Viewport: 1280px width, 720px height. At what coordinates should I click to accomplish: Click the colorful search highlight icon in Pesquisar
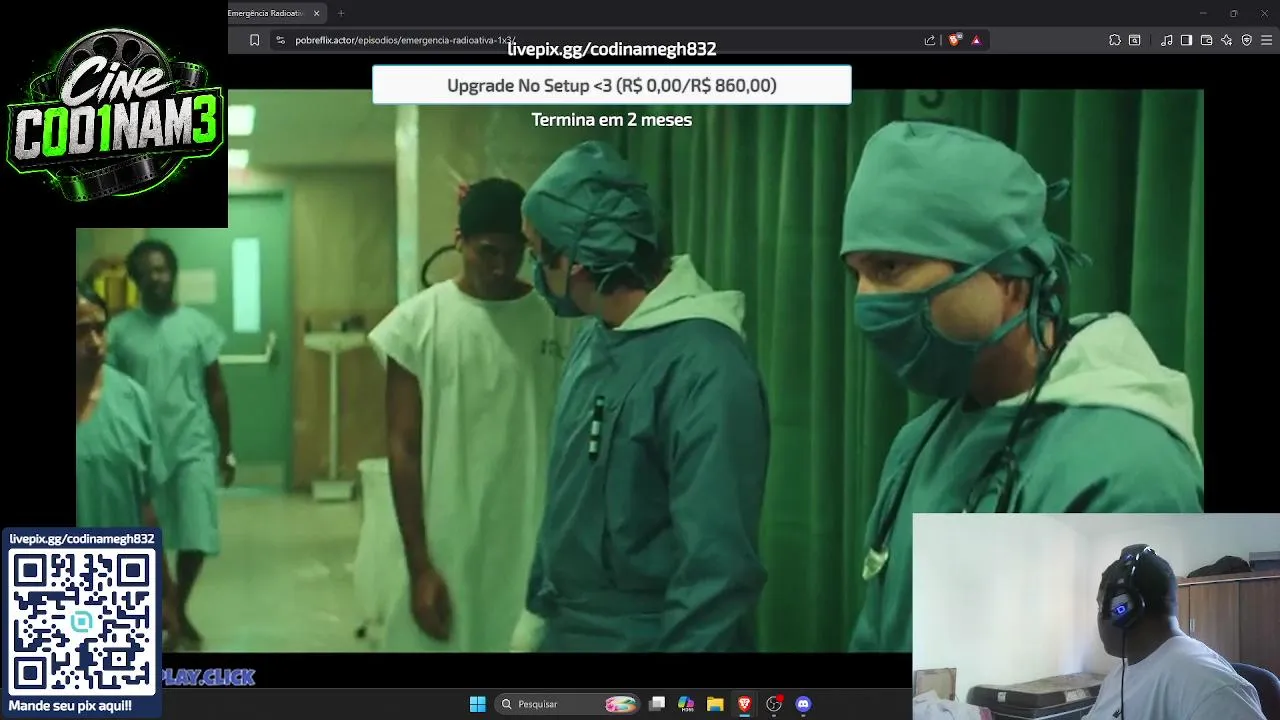[x=620, y=704]
